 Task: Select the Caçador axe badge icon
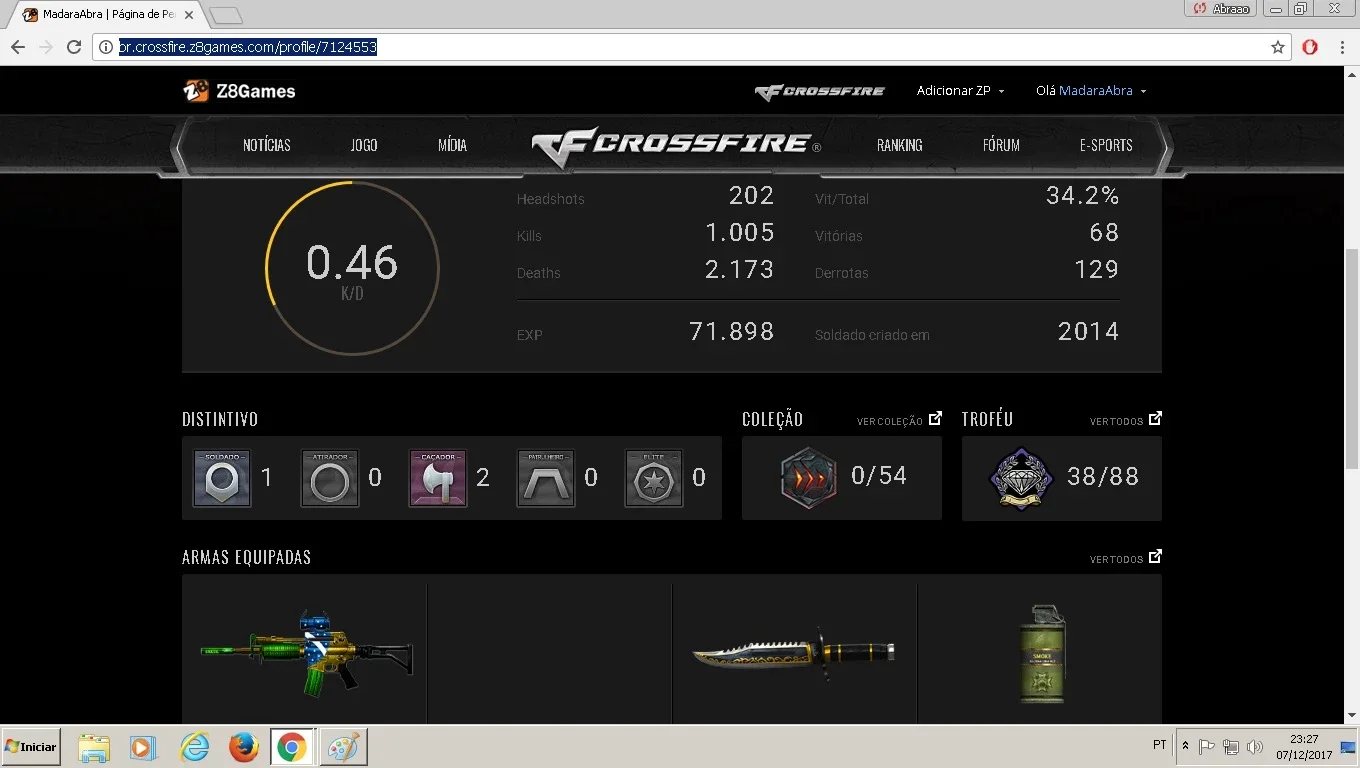tap(438, 478)
